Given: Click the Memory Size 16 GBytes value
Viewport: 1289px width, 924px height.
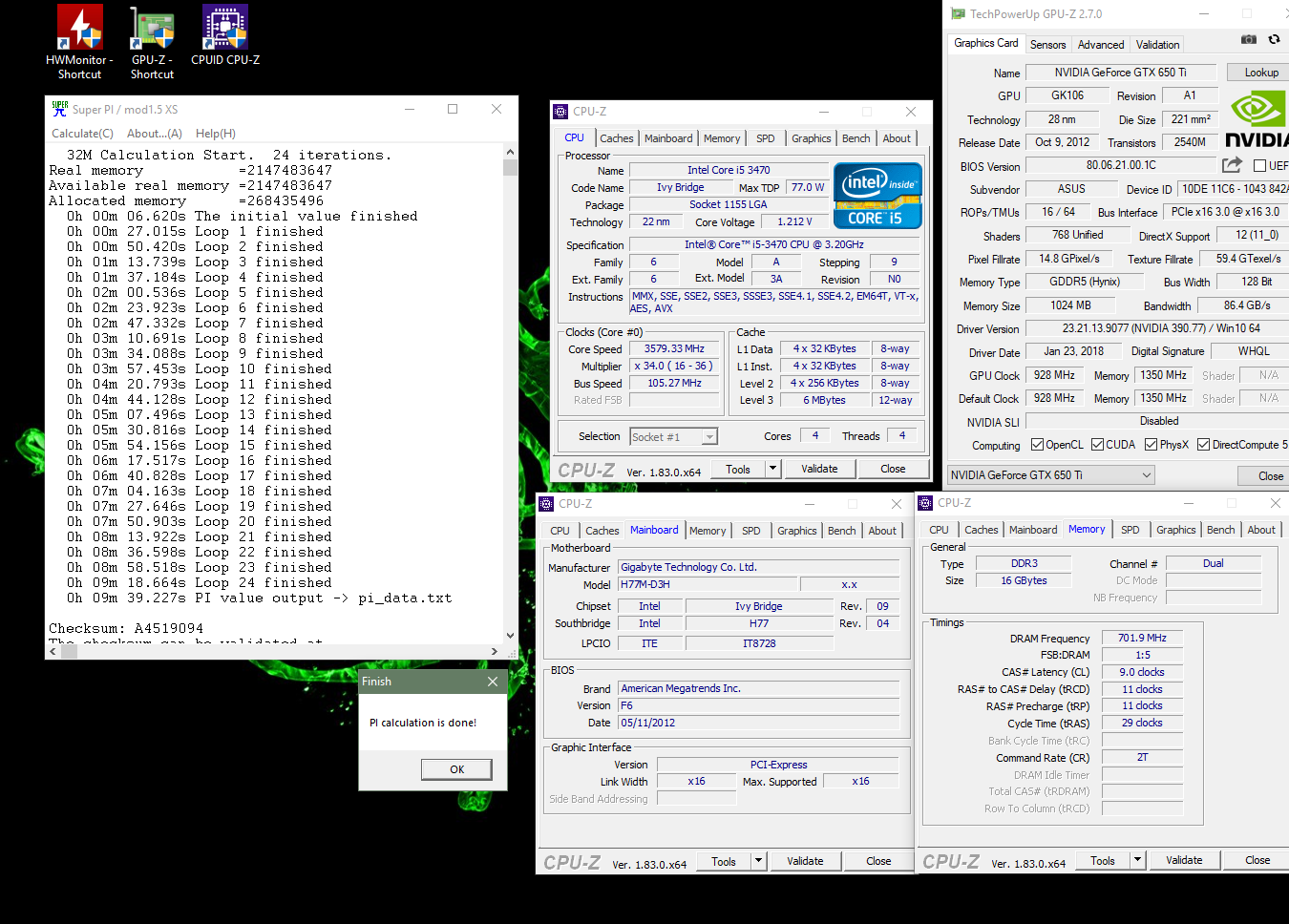Looking at the screenshot, I should point(1024,580).
